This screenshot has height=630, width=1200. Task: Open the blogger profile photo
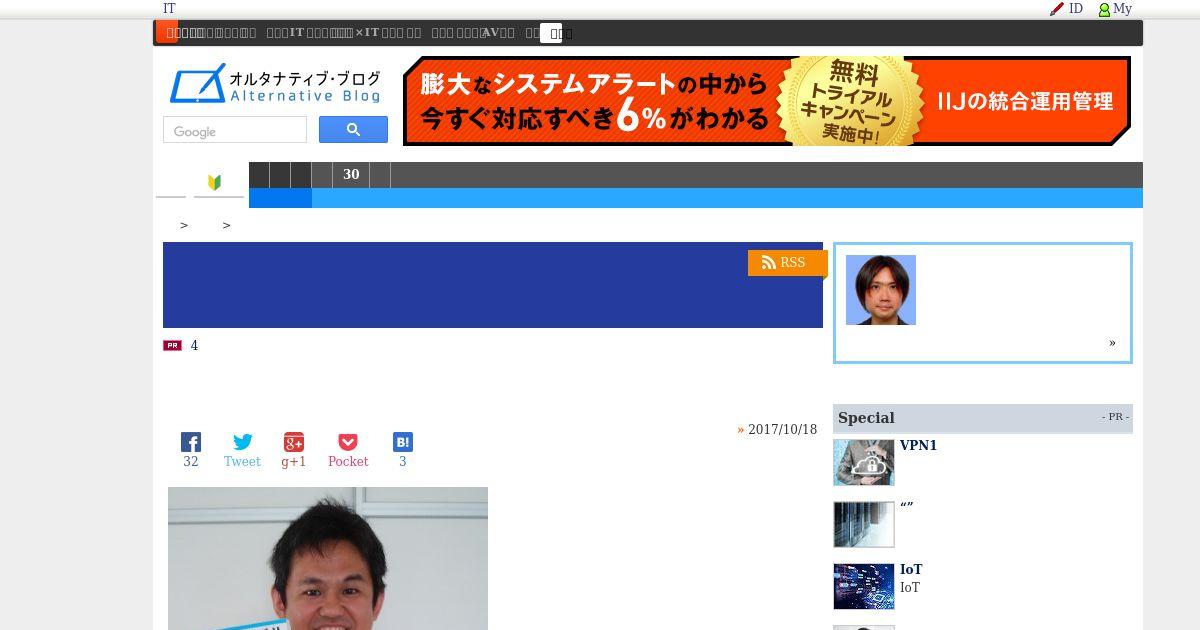pyautogui.click(x=881, y=290)
